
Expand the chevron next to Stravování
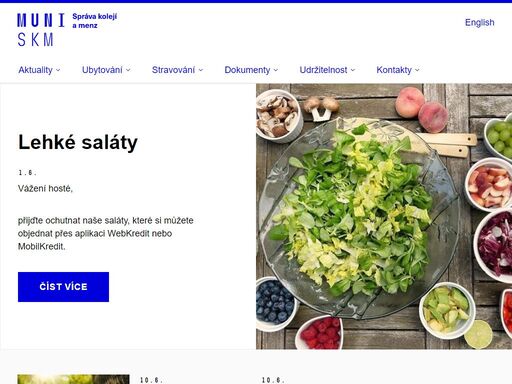[201, 70]
